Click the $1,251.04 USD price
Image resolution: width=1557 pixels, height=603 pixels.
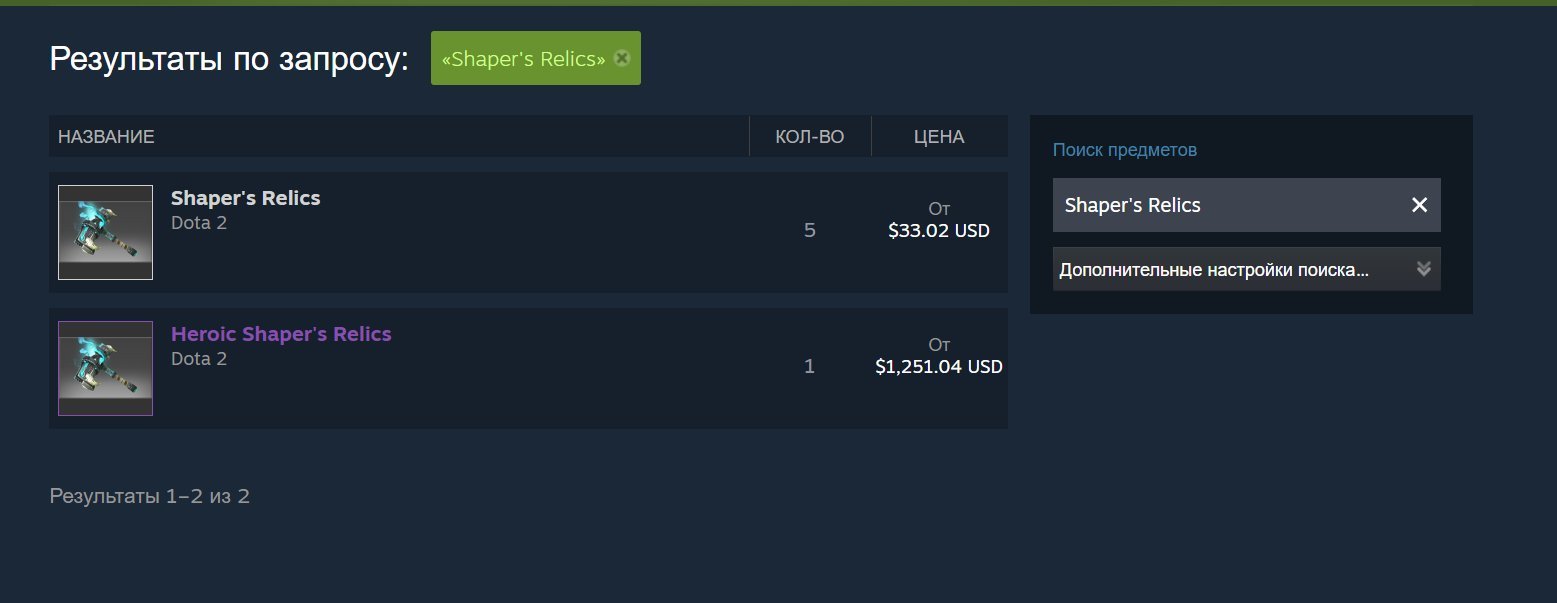coord(938,367)
